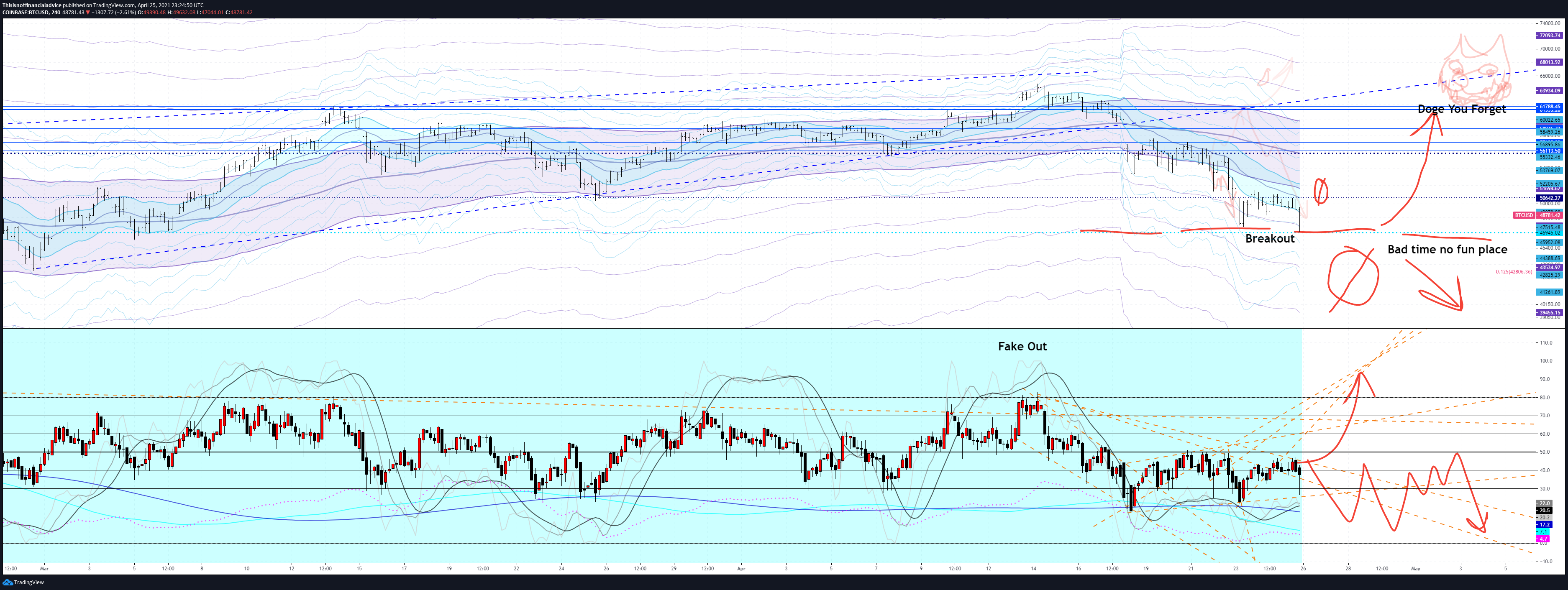Click the 56895.86 price label
The width and height of the screenshot is (1568, 590).
[x=1550, y=145]
